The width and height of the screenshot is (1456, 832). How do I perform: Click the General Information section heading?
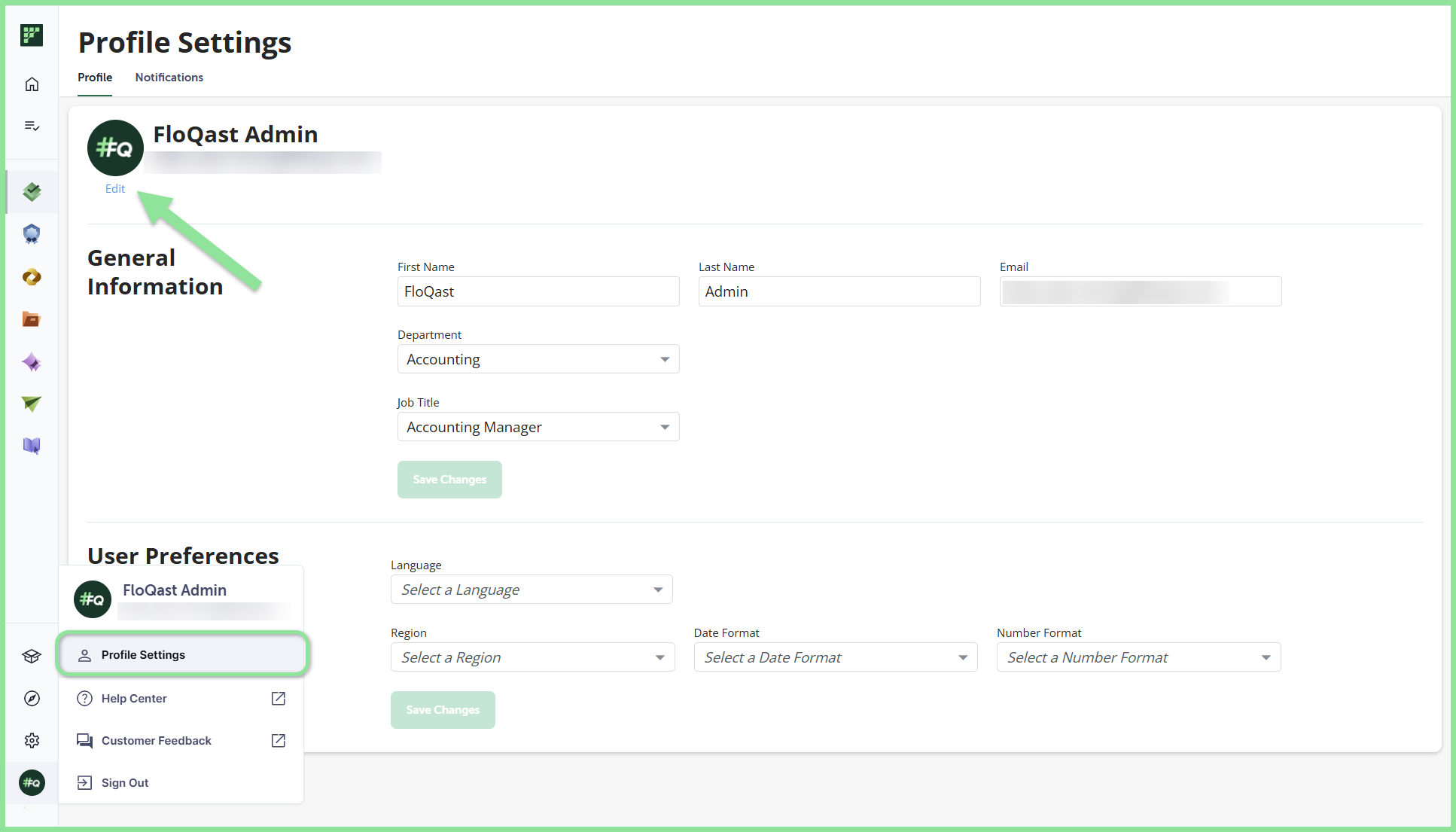pos(155,273)
